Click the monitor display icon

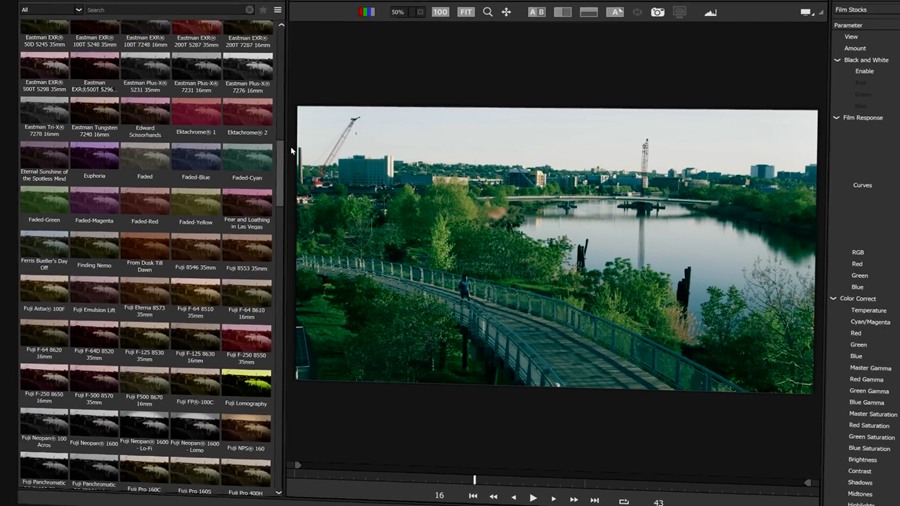680,12
